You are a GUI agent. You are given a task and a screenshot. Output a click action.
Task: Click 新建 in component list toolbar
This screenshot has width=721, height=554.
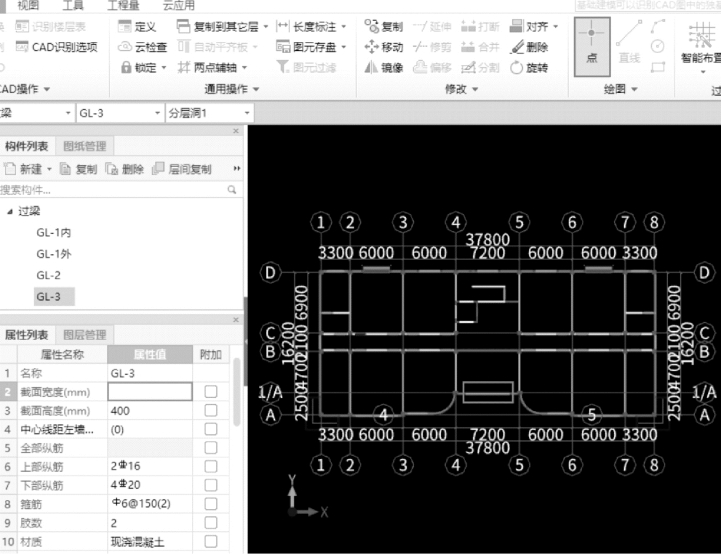coord(23,169)
